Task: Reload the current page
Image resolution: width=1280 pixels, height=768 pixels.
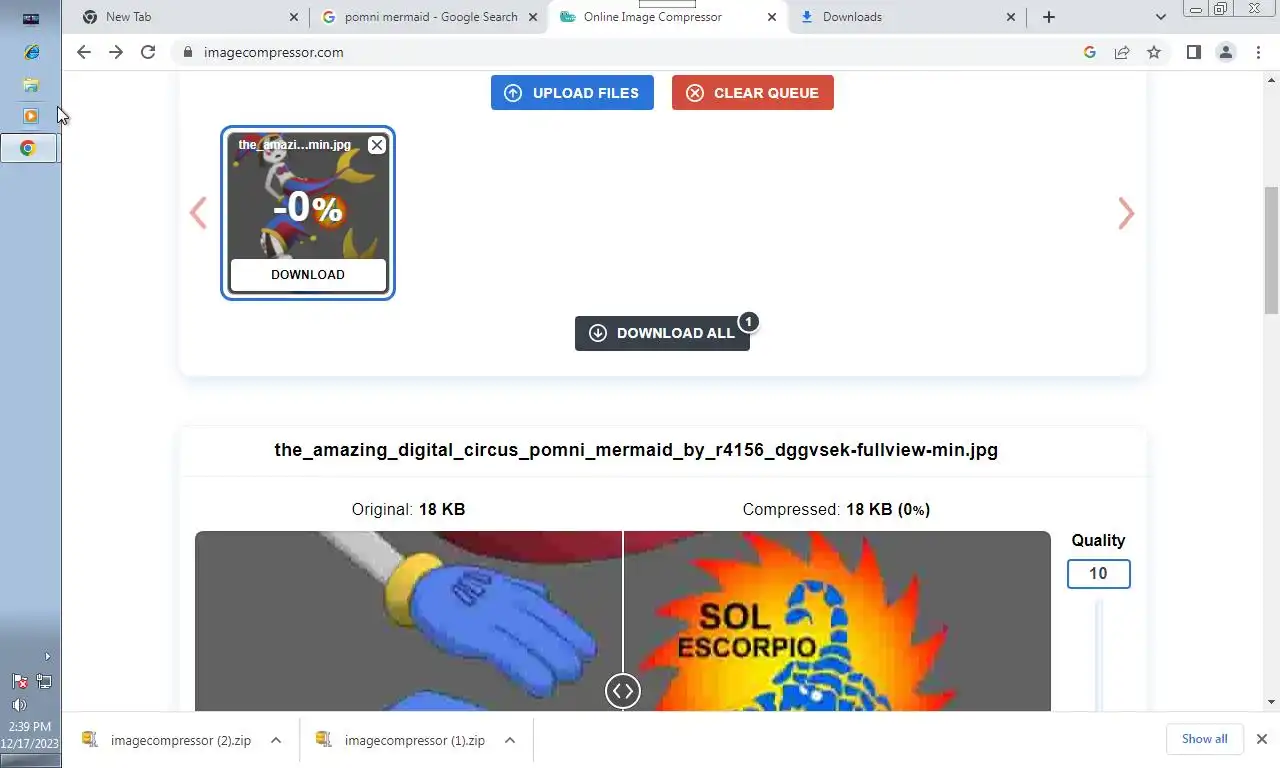Action: click(148, 52)
